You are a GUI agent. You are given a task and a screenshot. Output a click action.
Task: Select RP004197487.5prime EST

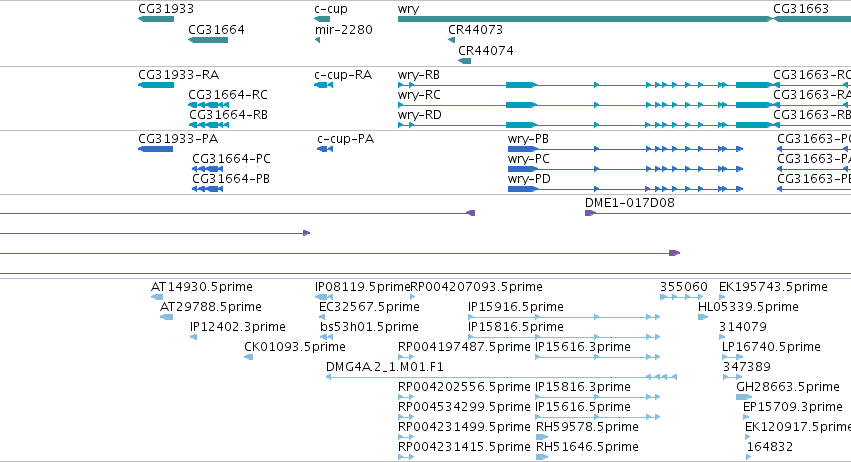point(406,357)
